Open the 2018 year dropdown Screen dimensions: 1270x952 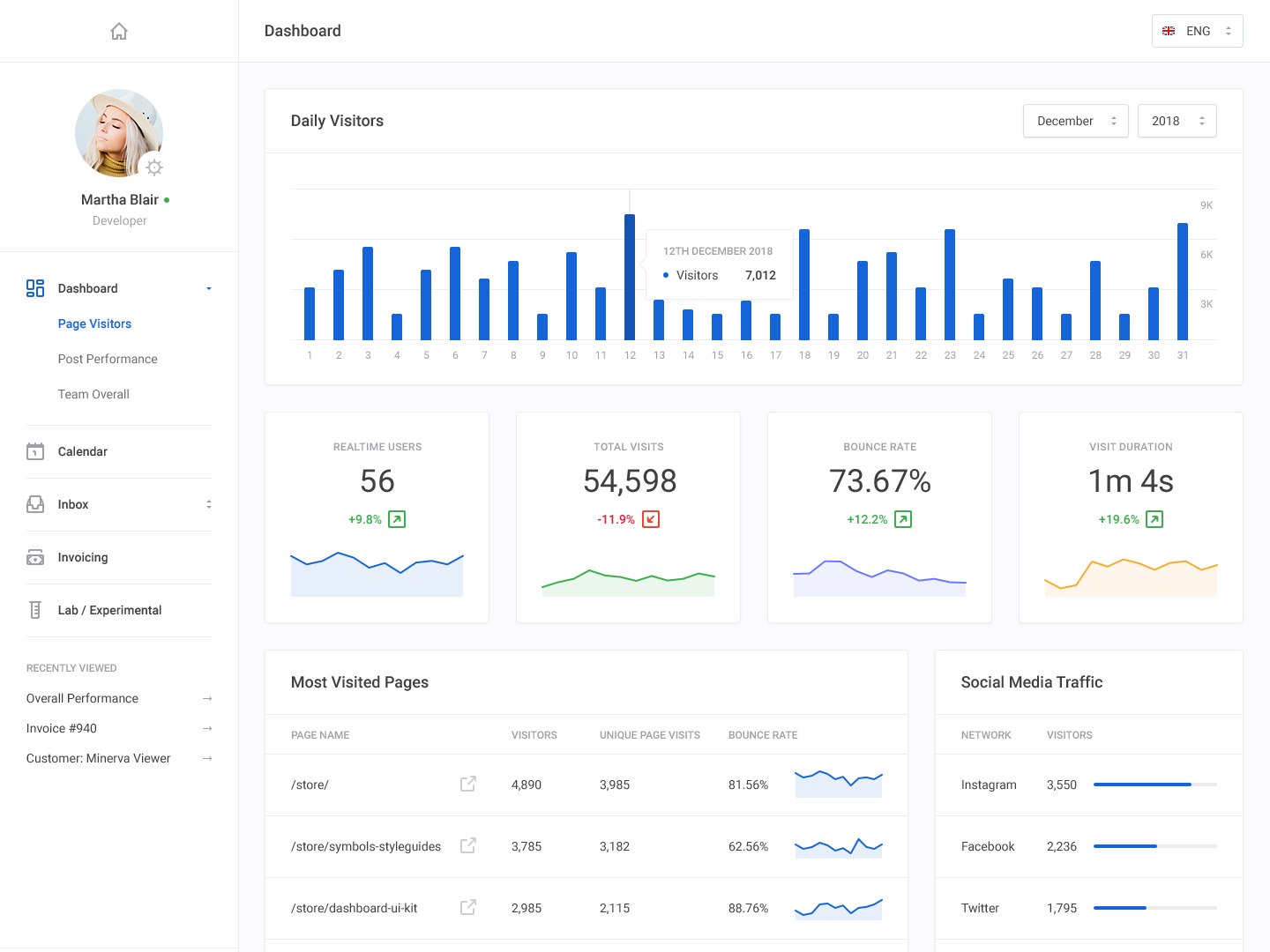click(1177, 121)
